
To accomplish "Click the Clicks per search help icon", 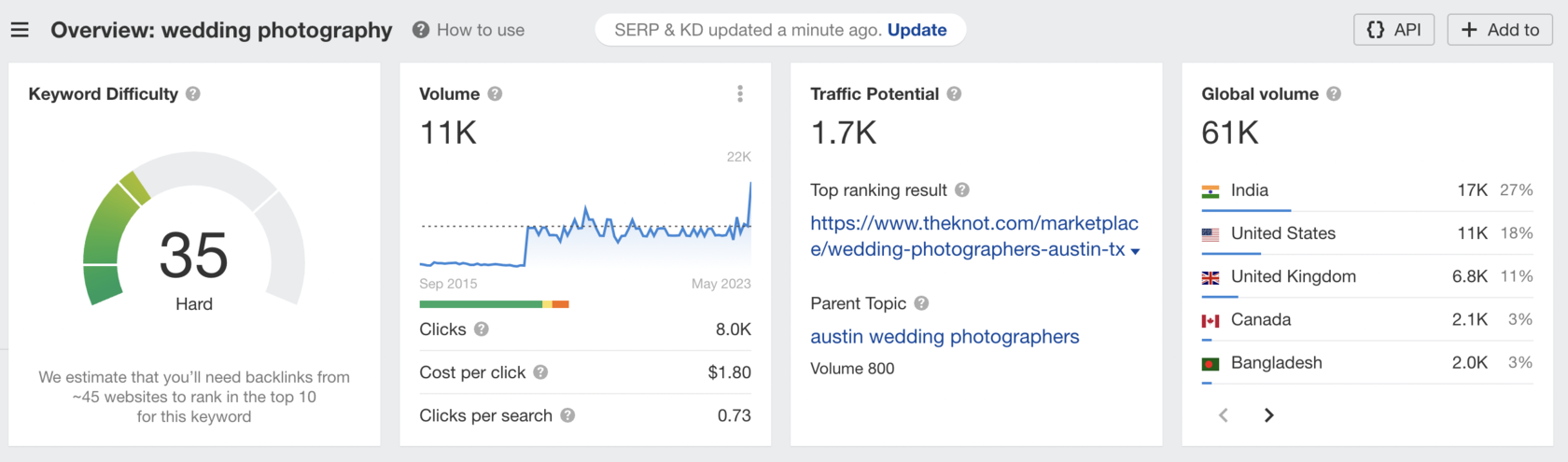I will (567, 415).
